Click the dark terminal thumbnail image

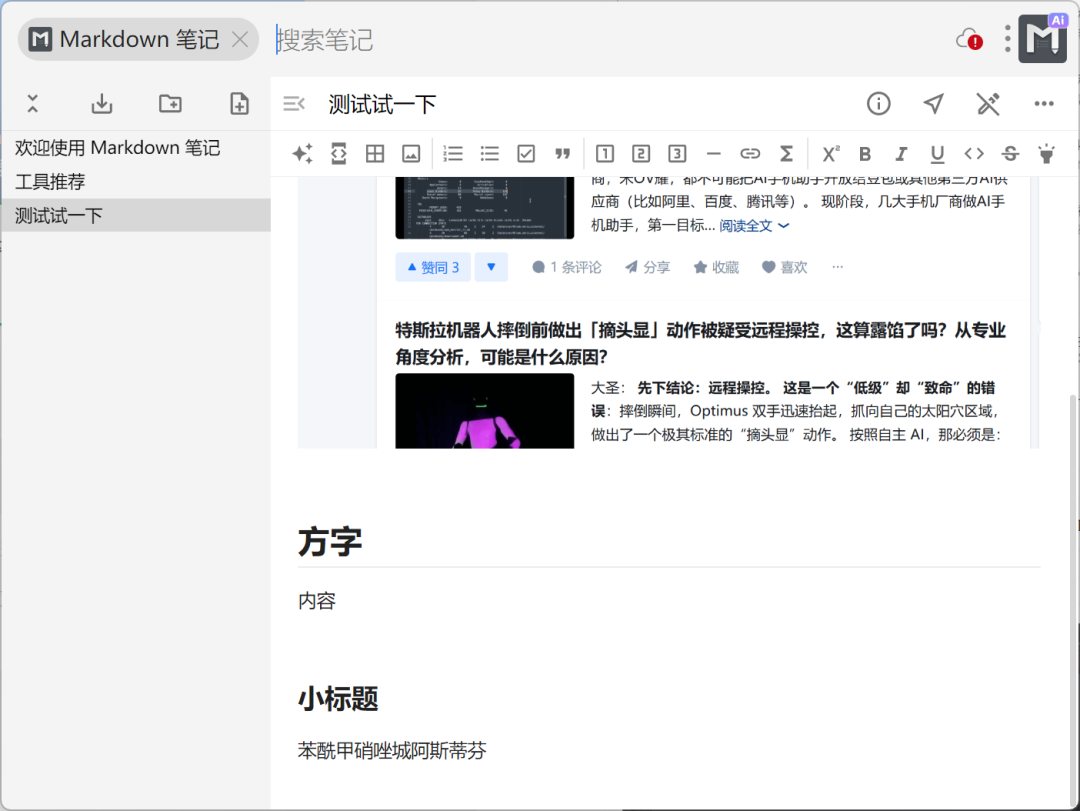(x=484, y=207)
